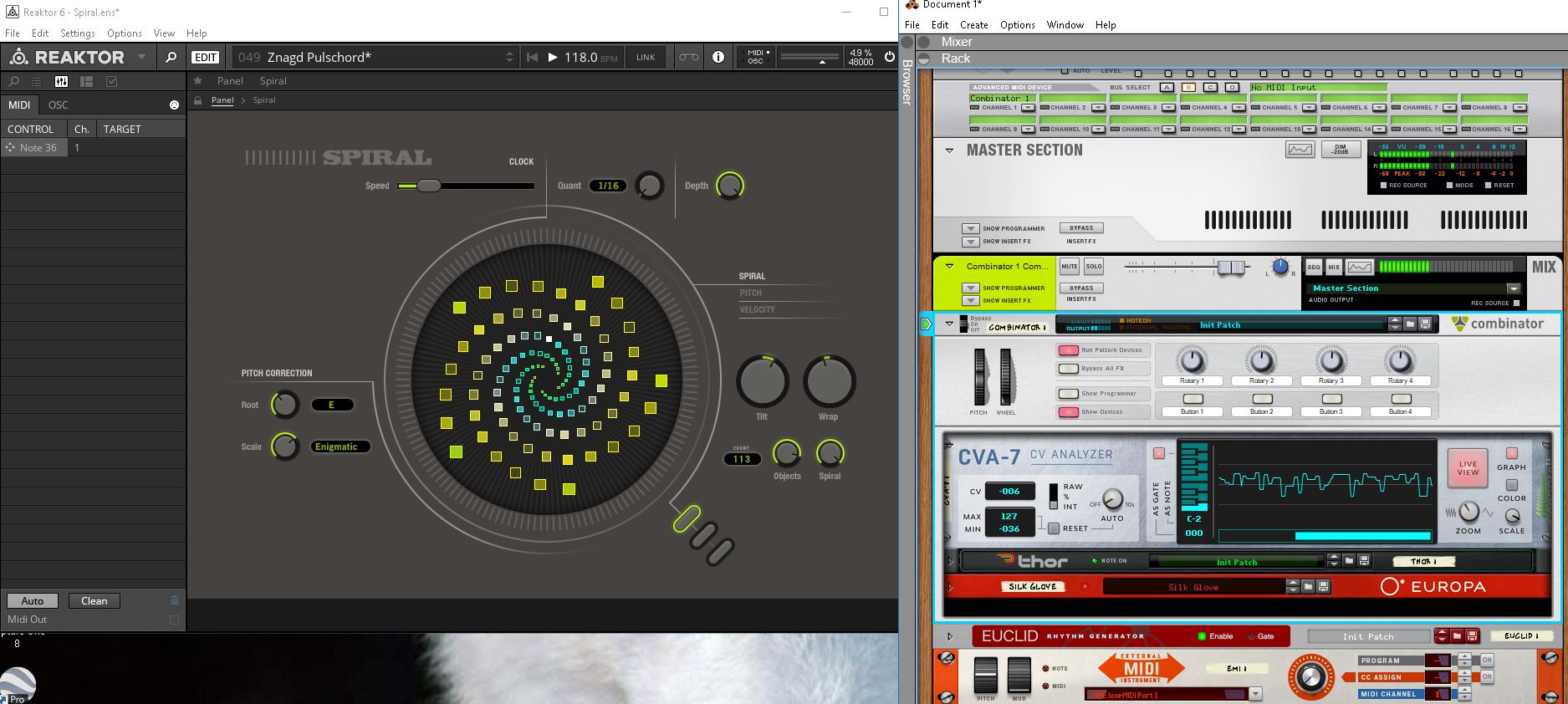The height and width of the screenshot is (704, 1568).
Task: Open Reaktor sidebar checkbox properties icon
Action: (x=111, y=81)
